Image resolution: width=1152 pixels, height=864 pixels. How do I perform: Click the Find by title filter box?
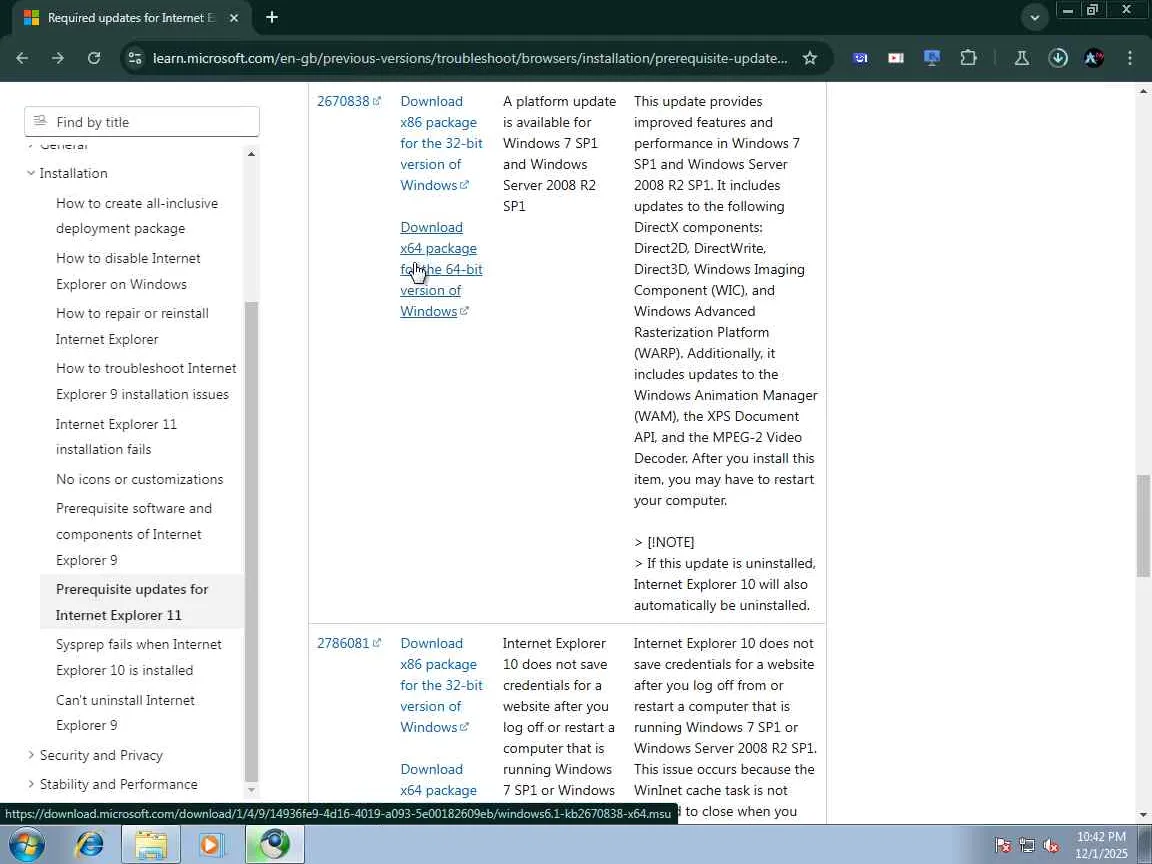coord(142,122)
